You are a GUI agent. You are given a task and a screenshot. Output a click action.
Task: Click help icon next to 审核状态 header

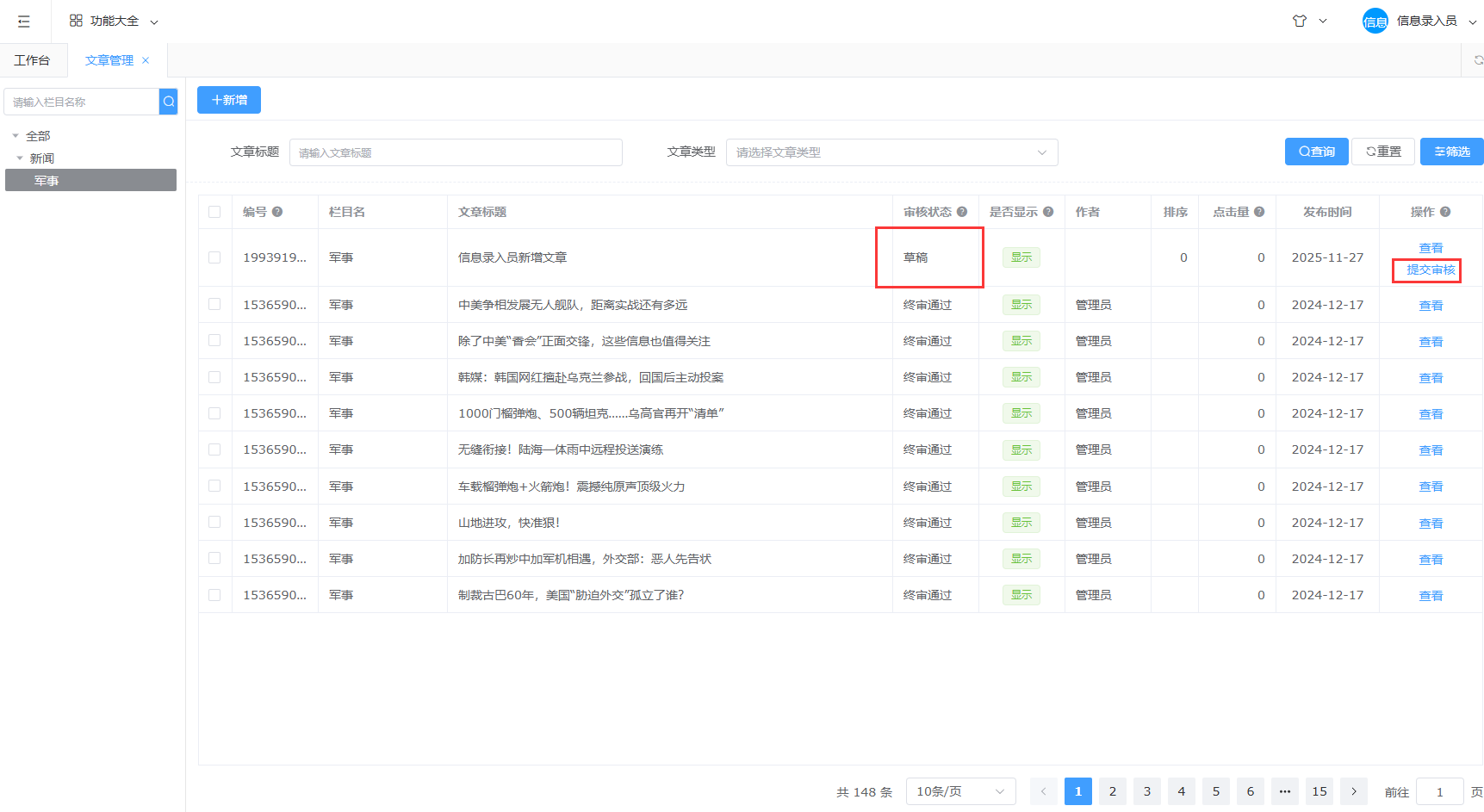pyautogui.click(x=962, y=212)
